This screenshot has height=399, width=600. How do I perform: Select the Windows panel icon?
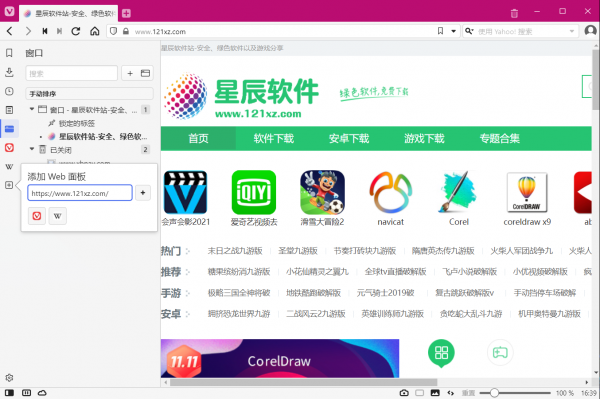[x=9, y=129]
